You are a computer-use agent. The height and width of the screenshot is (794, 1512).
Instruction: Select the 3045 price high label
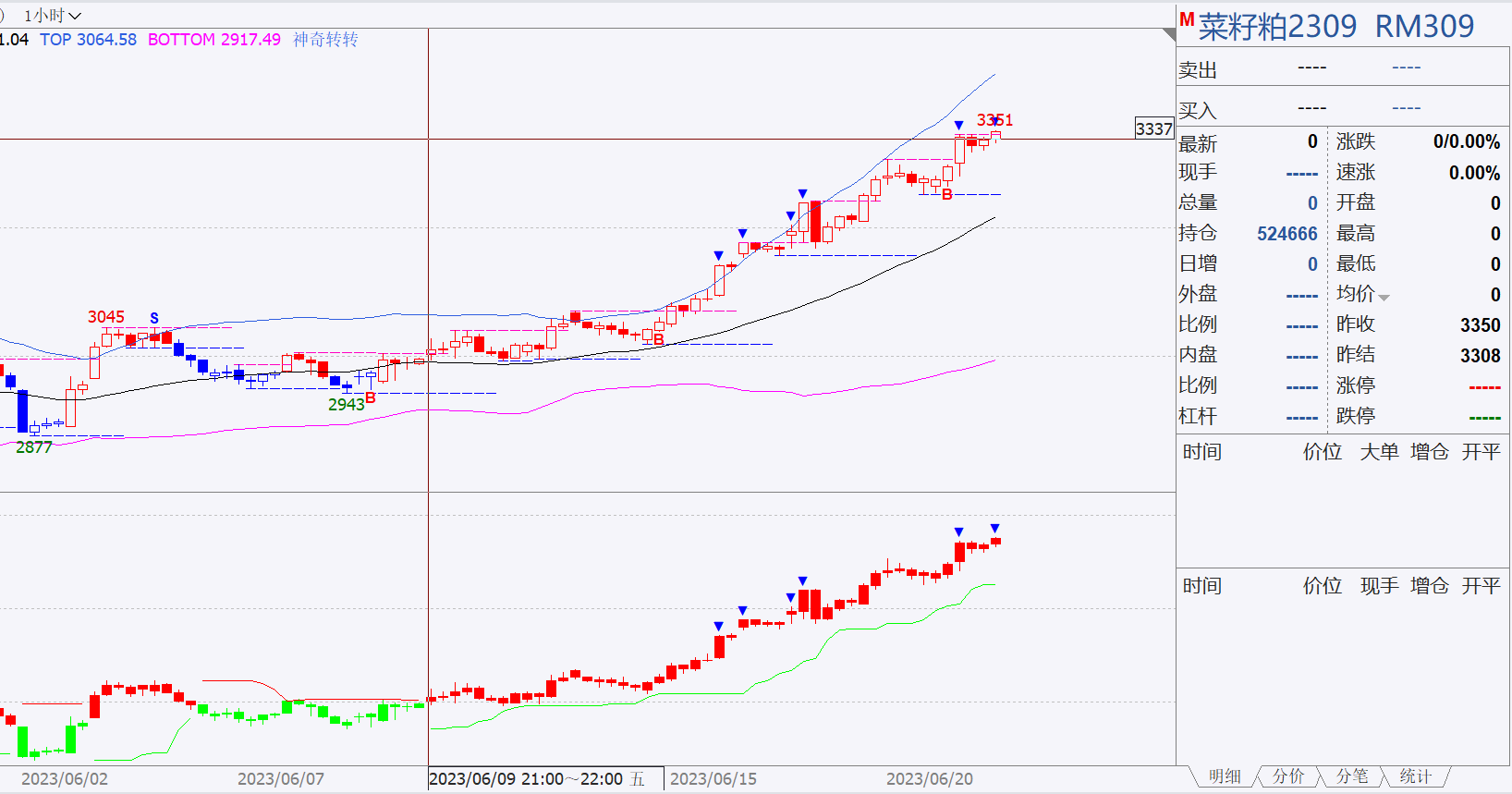tap(106, 317)
